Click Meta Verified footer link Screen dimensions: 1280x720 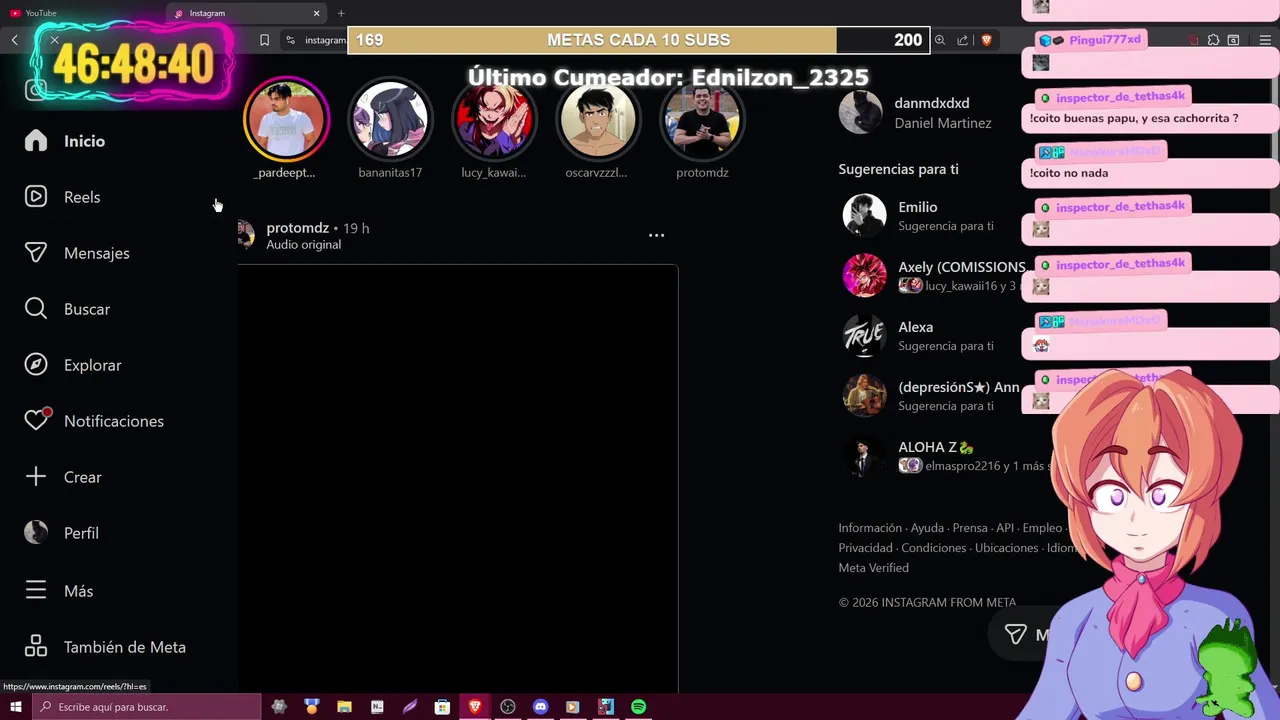point(873,568)
